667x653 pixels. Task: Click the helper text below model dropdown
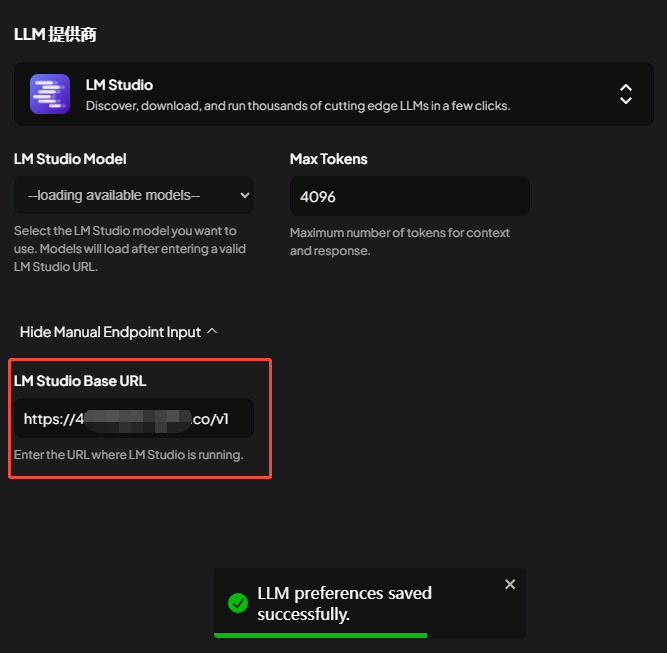point(130,249)
